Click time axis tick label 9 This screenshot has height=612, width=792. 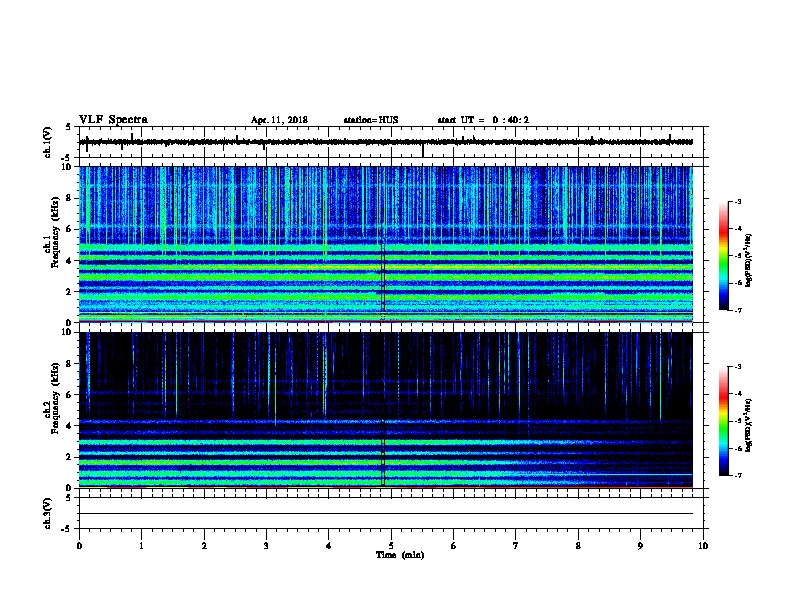click(x=640, y=546)
